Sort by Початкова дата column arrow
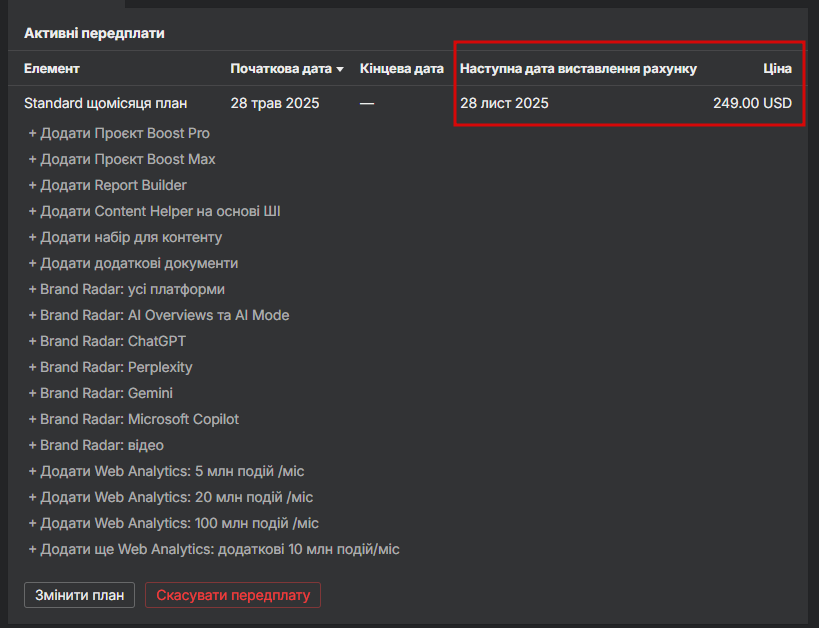 340,70
